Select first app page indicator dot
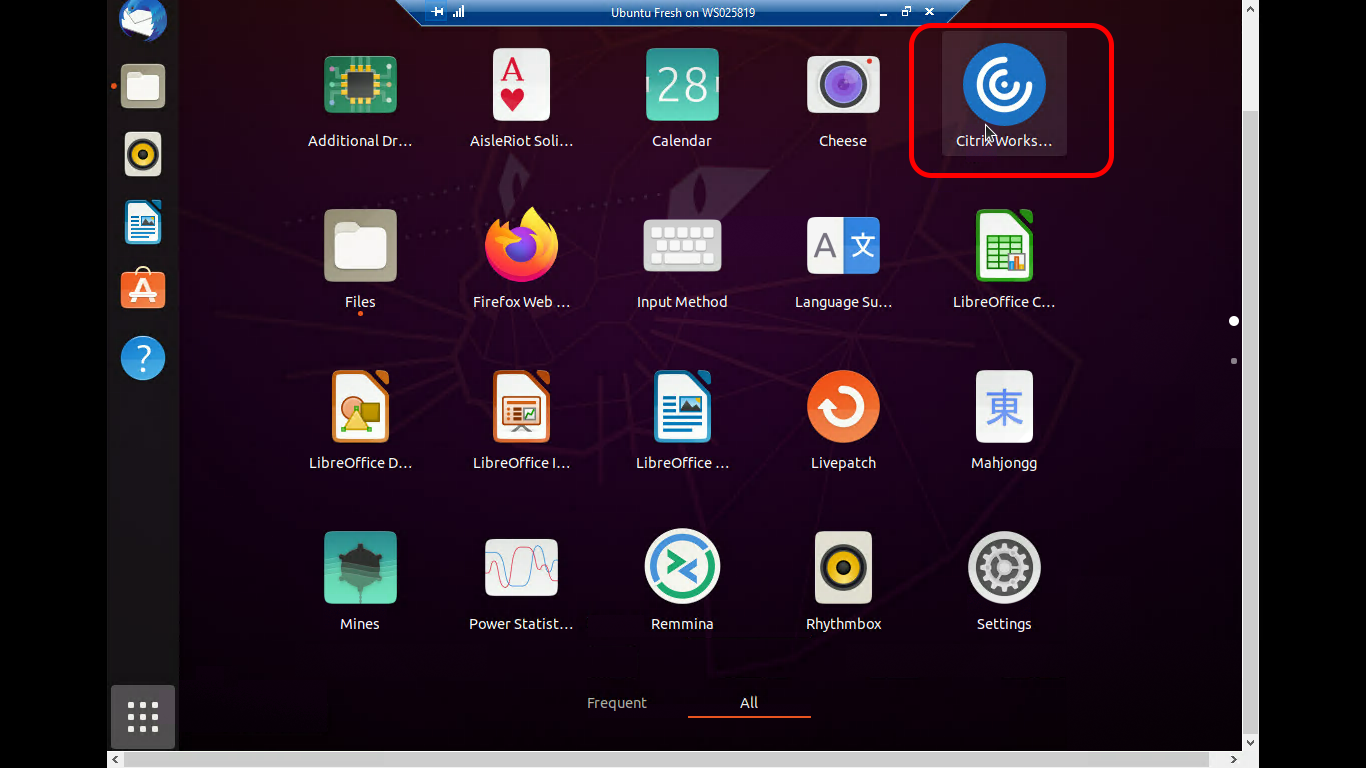The width and height of the screenshot is (1366, 768). [1234, 321]
